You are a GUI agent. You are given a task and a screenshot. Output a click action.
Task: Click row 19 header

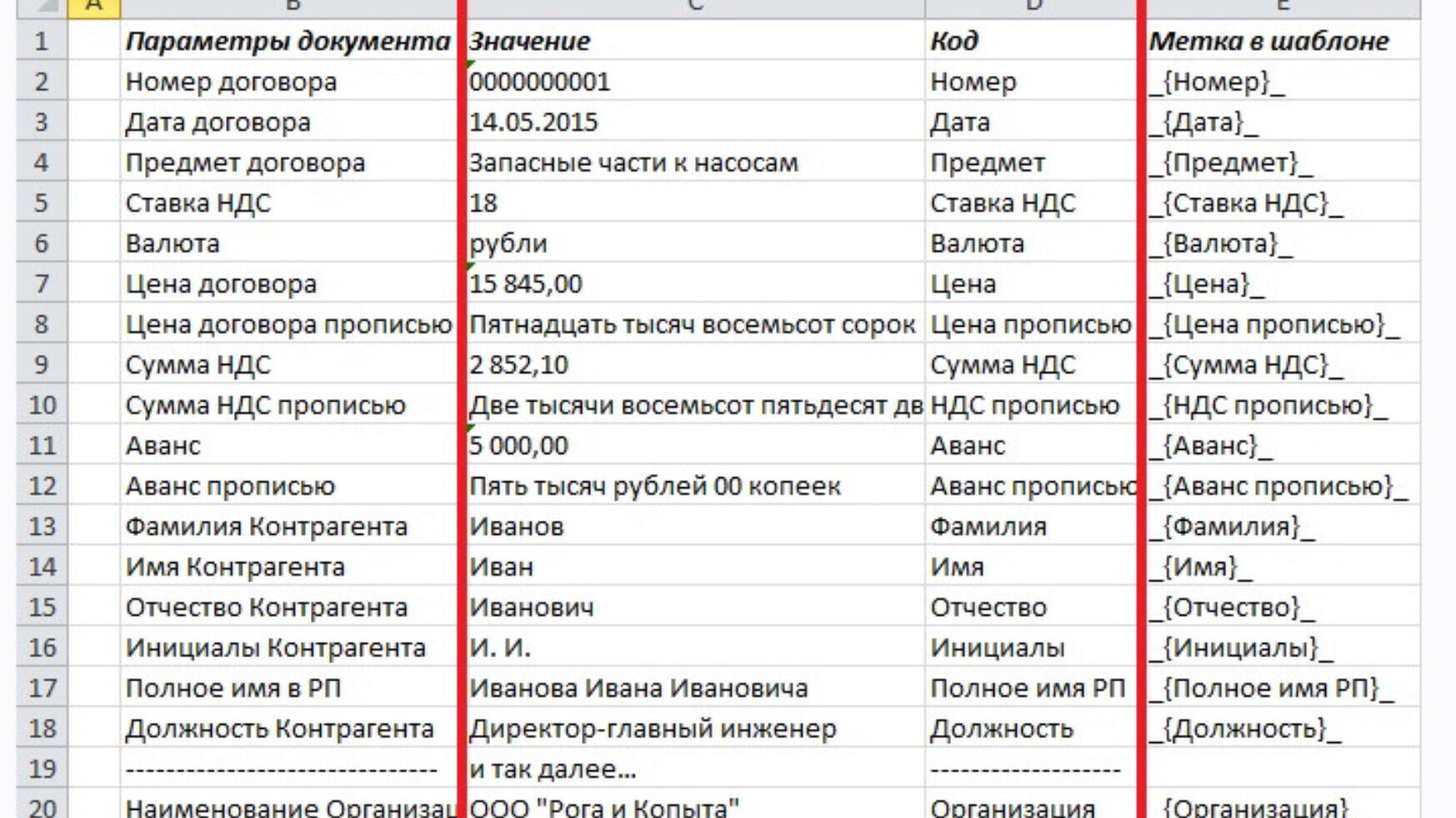click(x=41, y=769)
